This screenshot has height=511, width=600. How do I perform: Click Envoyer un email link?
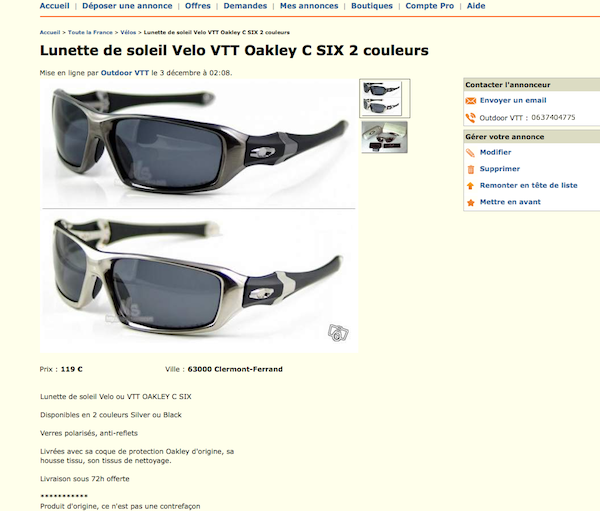click(x=513, y=100)
